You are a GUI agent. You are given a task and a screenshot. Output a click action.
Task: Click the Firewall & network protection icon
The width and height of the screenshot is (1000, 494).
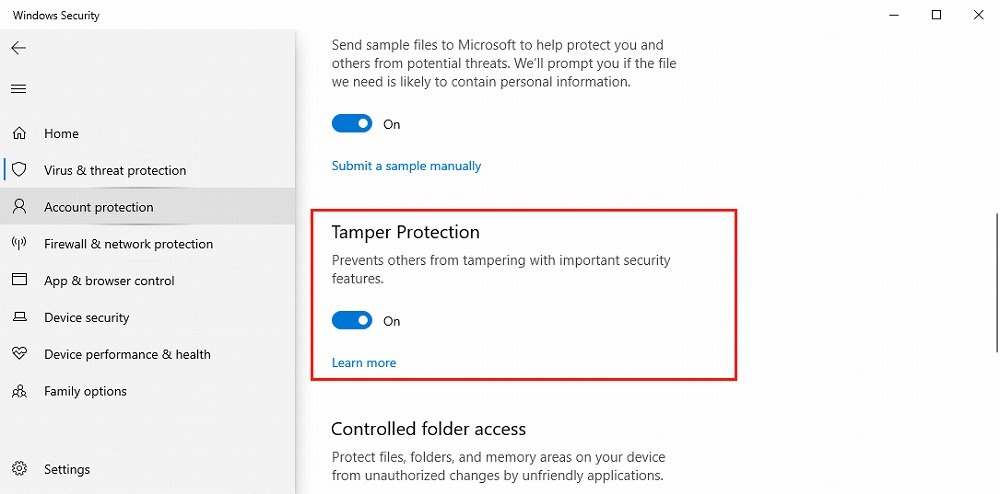click(x=19, y=244)
